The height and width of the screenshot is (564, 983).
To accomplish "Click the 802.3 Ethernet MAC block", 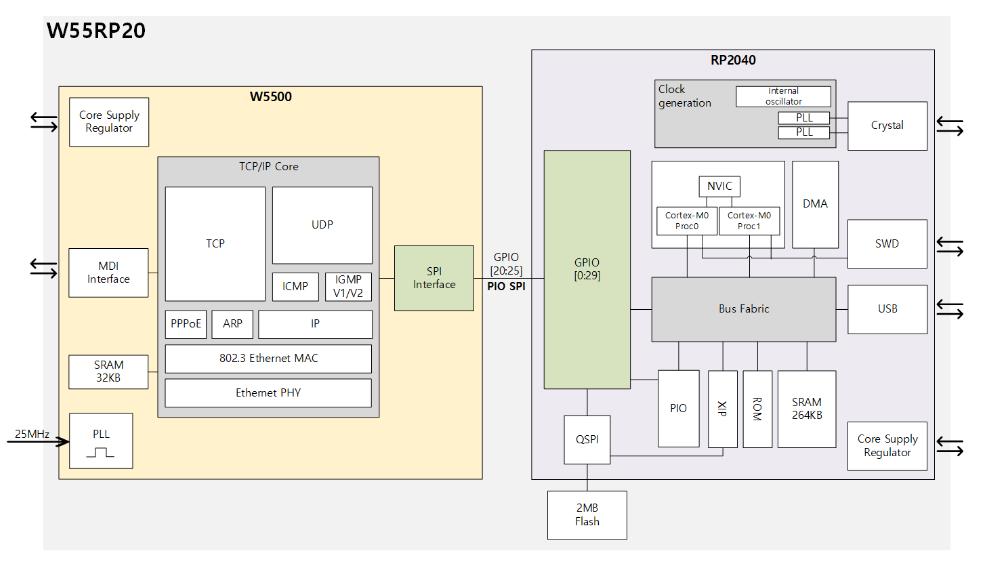I will [x=268, y=358].
